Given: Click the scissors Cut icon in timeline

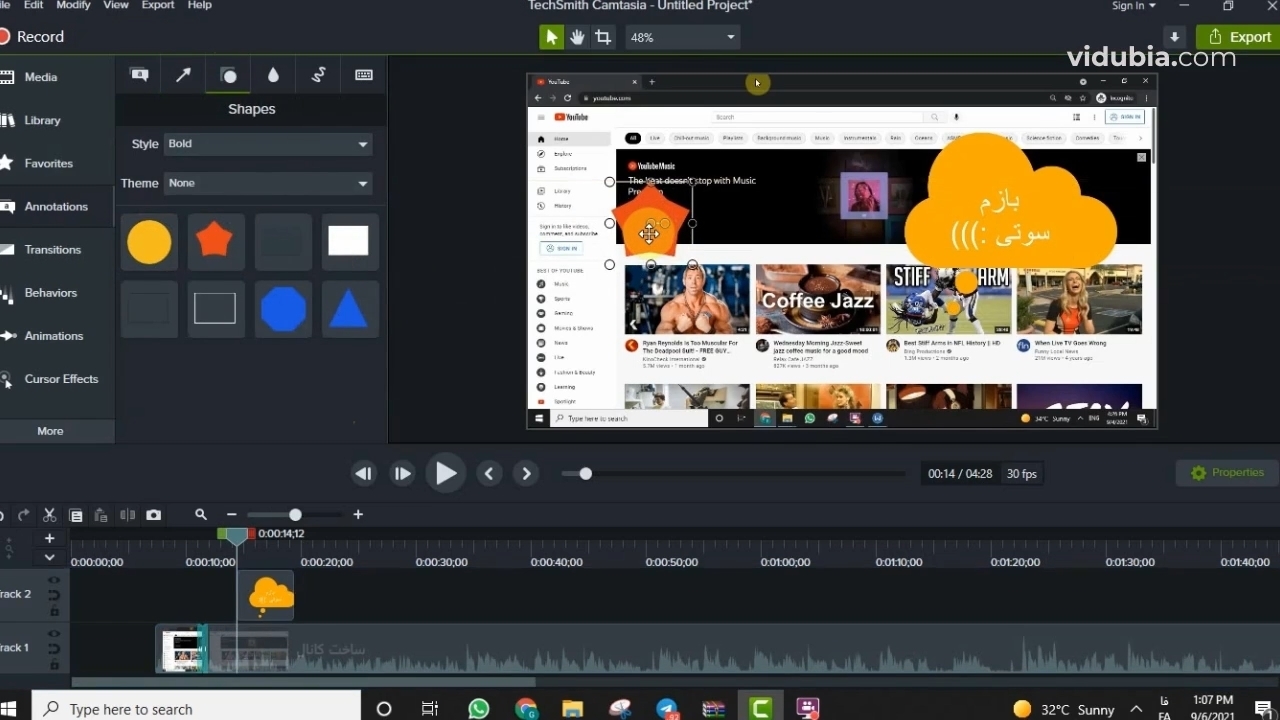Looking at the screenshot, I should 49,515.
